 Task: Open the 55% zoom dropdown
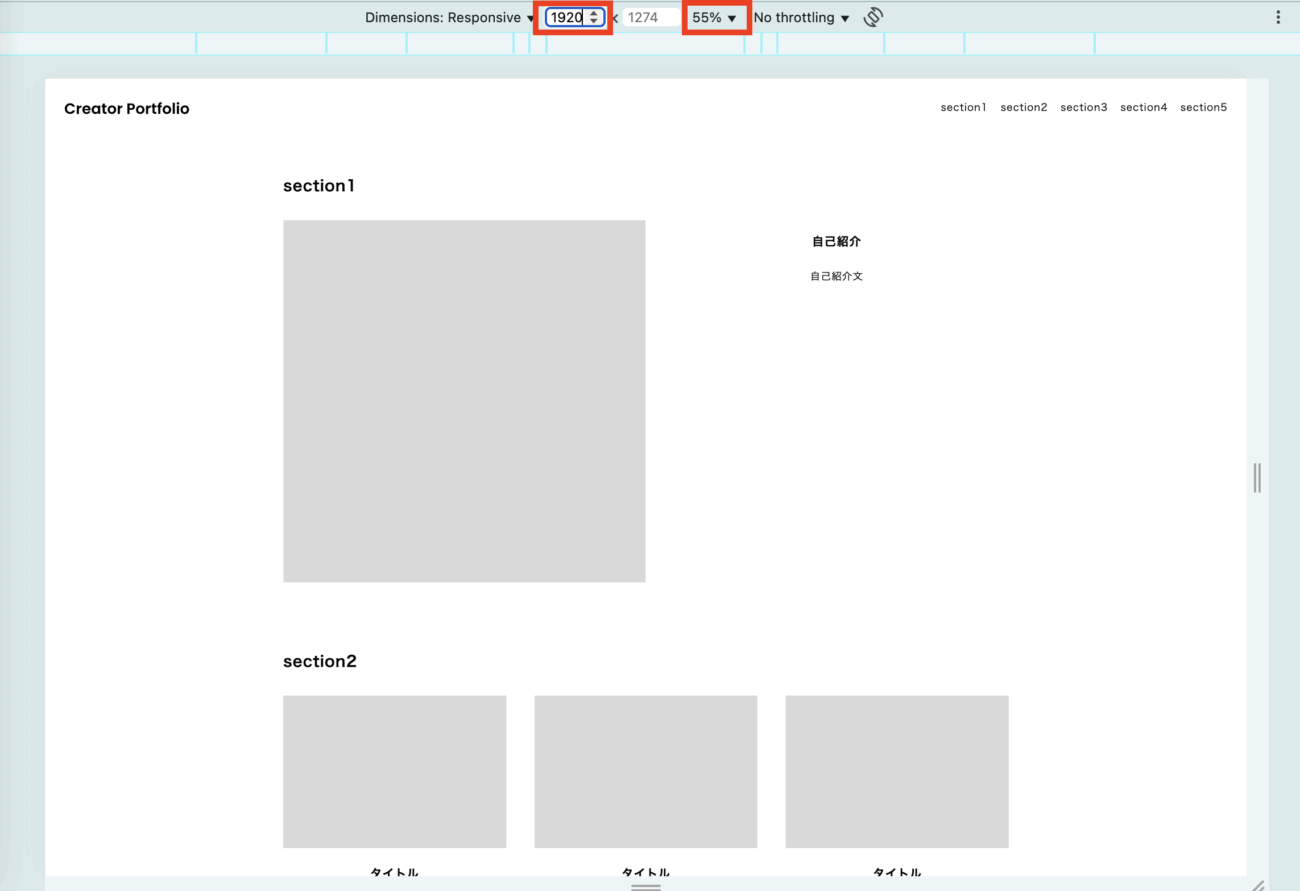tap(715, 18)
